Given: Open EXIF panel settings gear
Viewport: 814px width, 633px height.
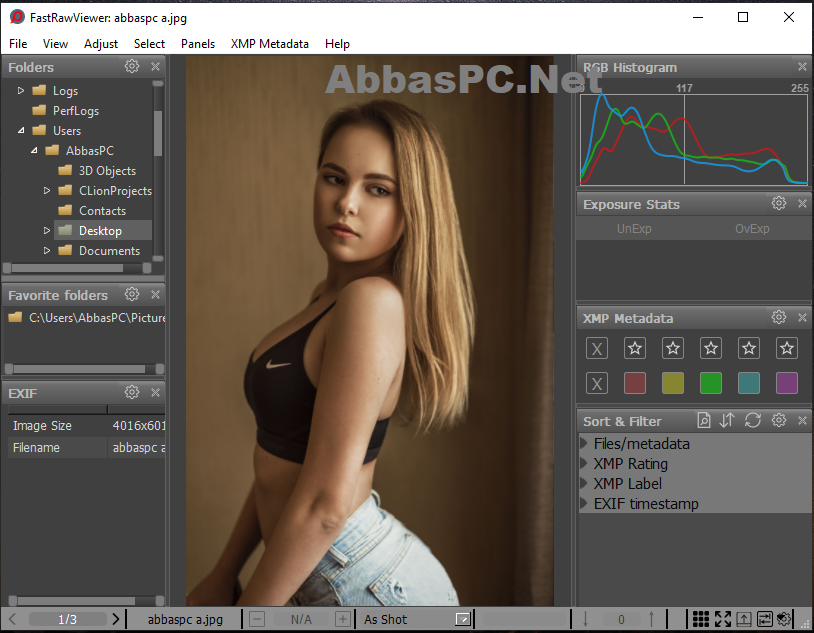Looking at the screenshot, I should 132,392.
